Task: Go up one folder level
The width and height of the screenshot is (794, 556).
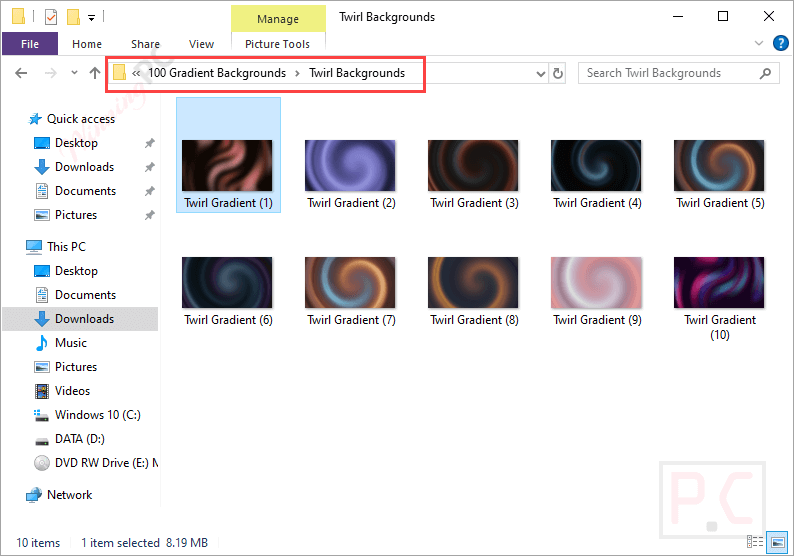Action: click(95, 73)
